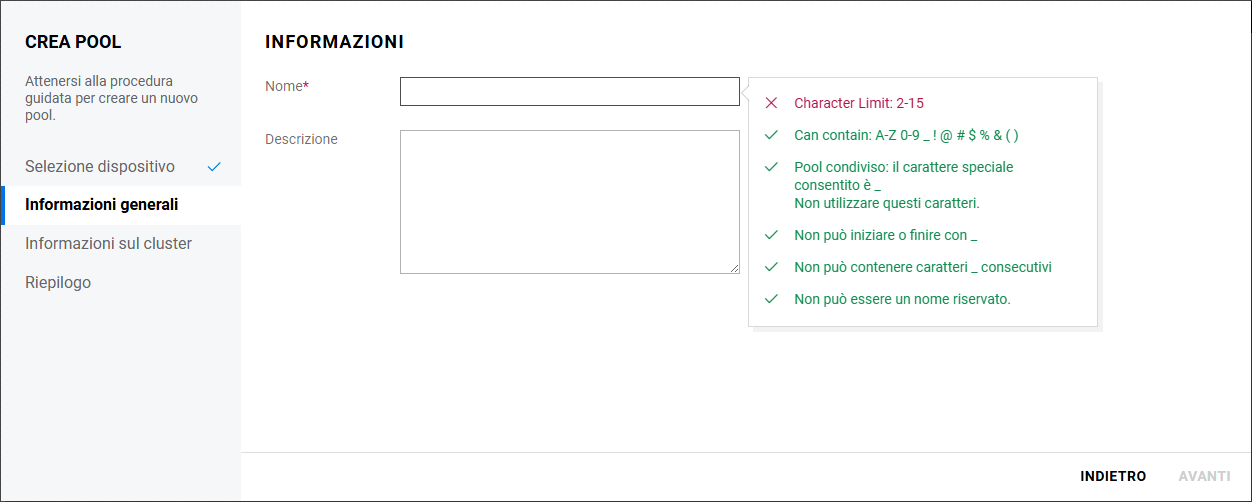
Task: Click checkmark beside consecutive characters rule
Action: click(x=771, y=267)
